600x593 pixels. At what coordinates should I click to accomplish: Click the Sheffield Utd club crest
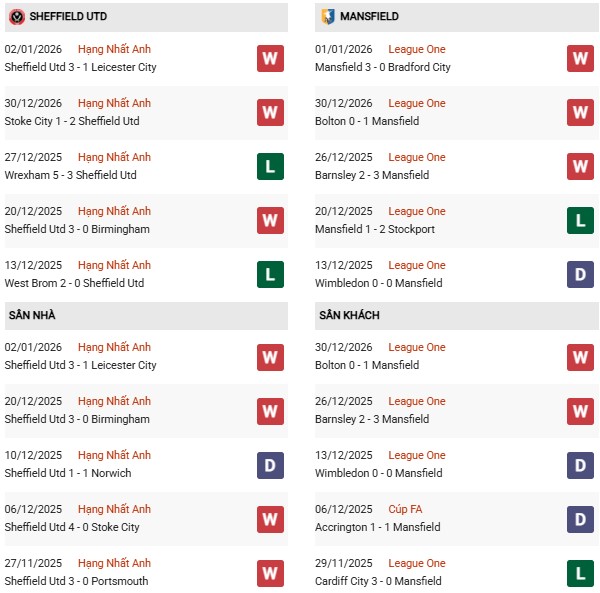[x=17, y=17]
